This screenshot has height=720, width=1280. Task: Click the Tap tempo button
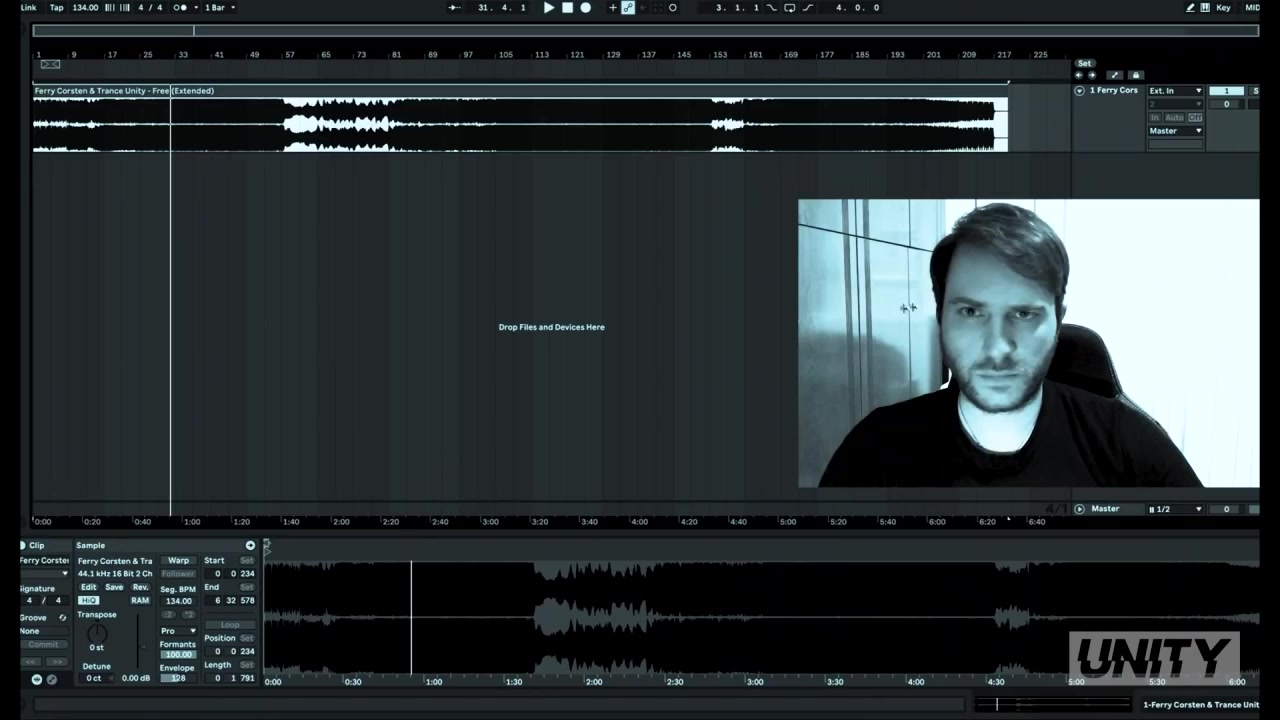[57, 8]
